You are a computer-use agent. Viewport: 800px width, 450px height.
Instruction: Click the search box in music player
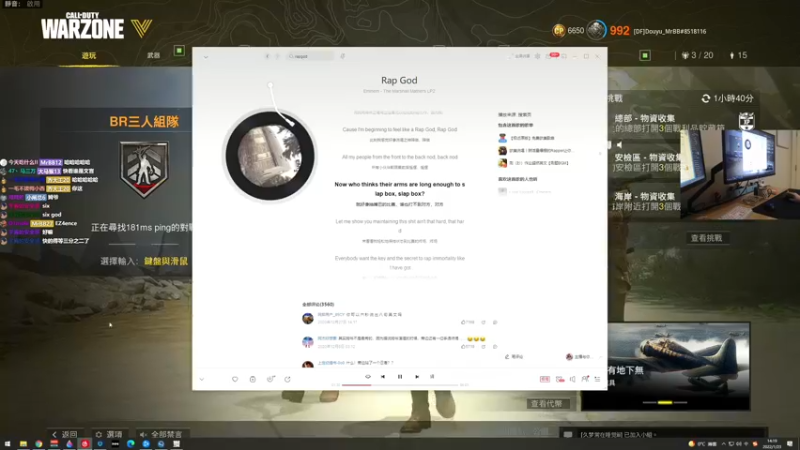[x=310, y=56]
